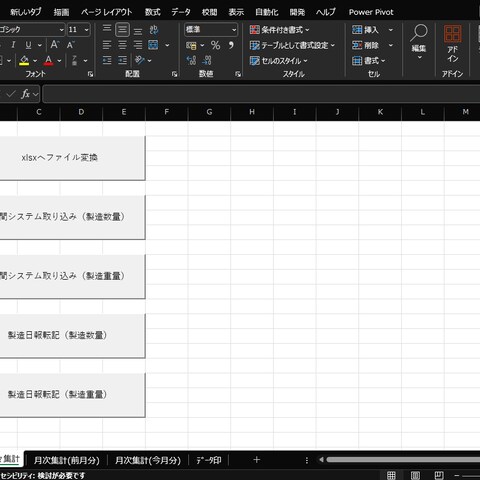Align text to bottom
Viewport: 480px width, 480px height.
[x=138, y=30]
